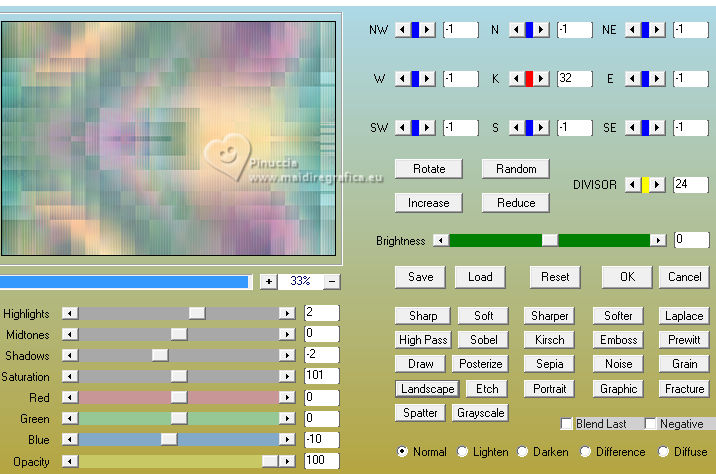Confirm with the OK button
This screenshot has height=474, width=716.
627,277
